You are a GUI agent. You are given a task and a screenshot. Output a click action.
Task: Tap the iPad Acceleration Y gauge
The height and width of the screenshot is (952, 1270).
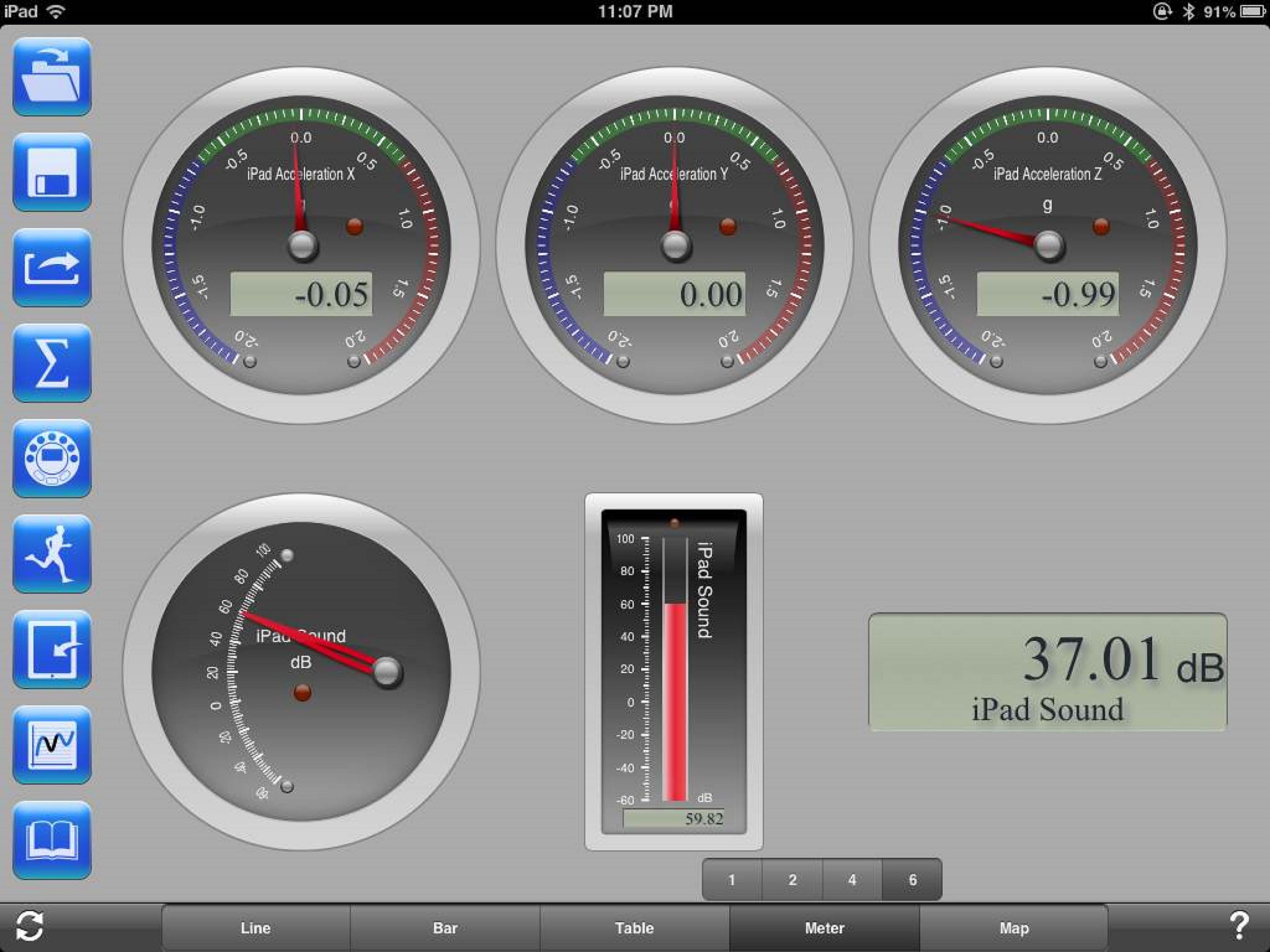[675, 246]
